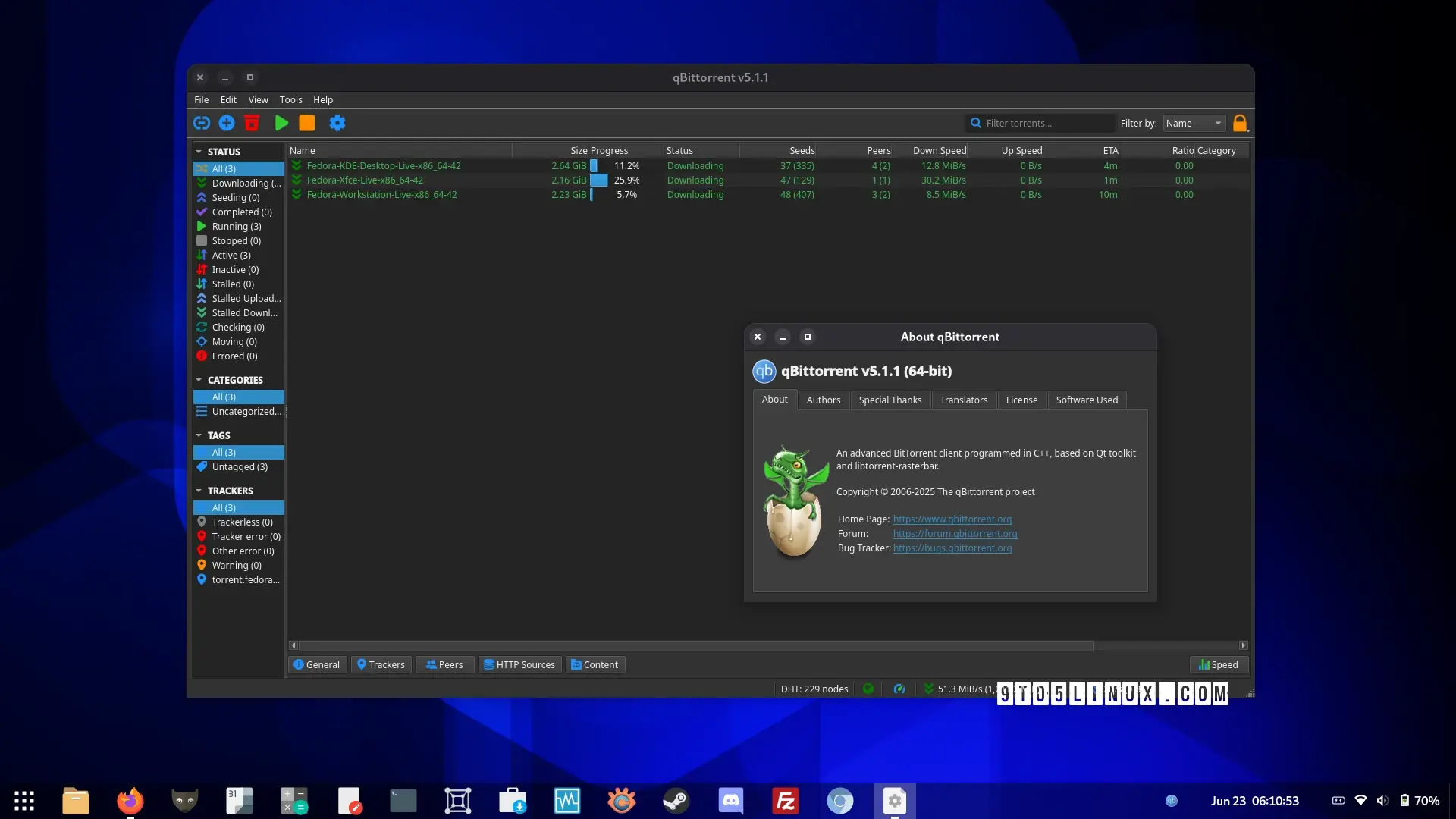Open the qbittorrent.org home page link
The image size is (1456, 819).
coord(952,519)
